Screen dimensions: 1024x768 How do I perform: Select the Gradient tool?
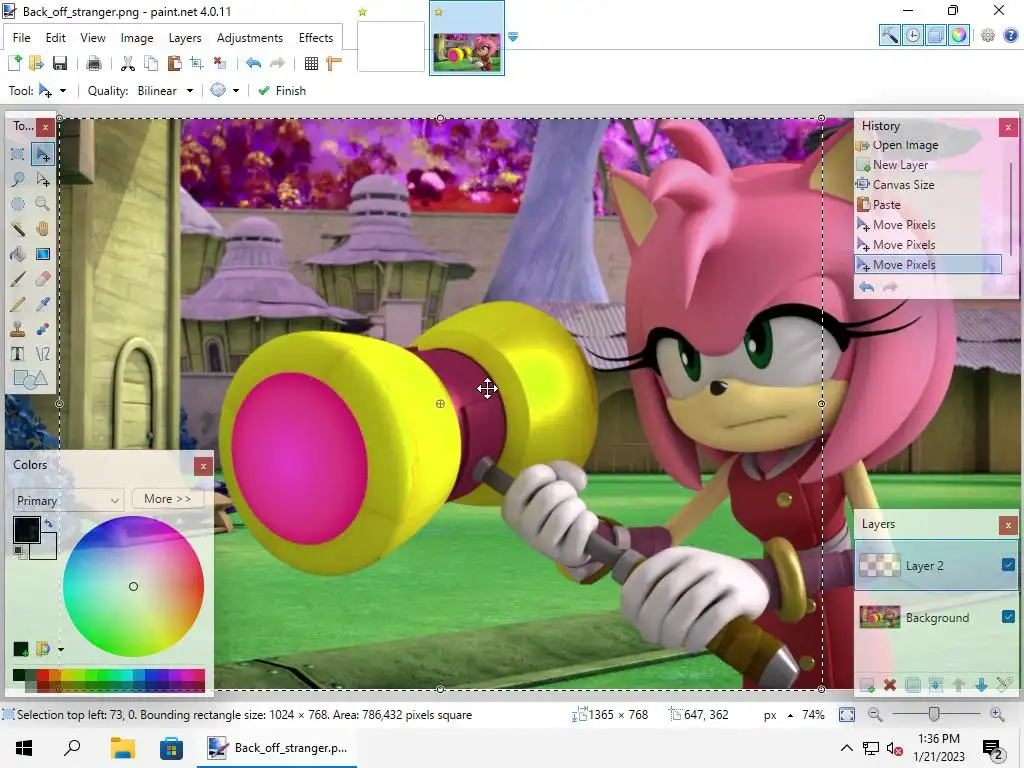pos(42,254)
